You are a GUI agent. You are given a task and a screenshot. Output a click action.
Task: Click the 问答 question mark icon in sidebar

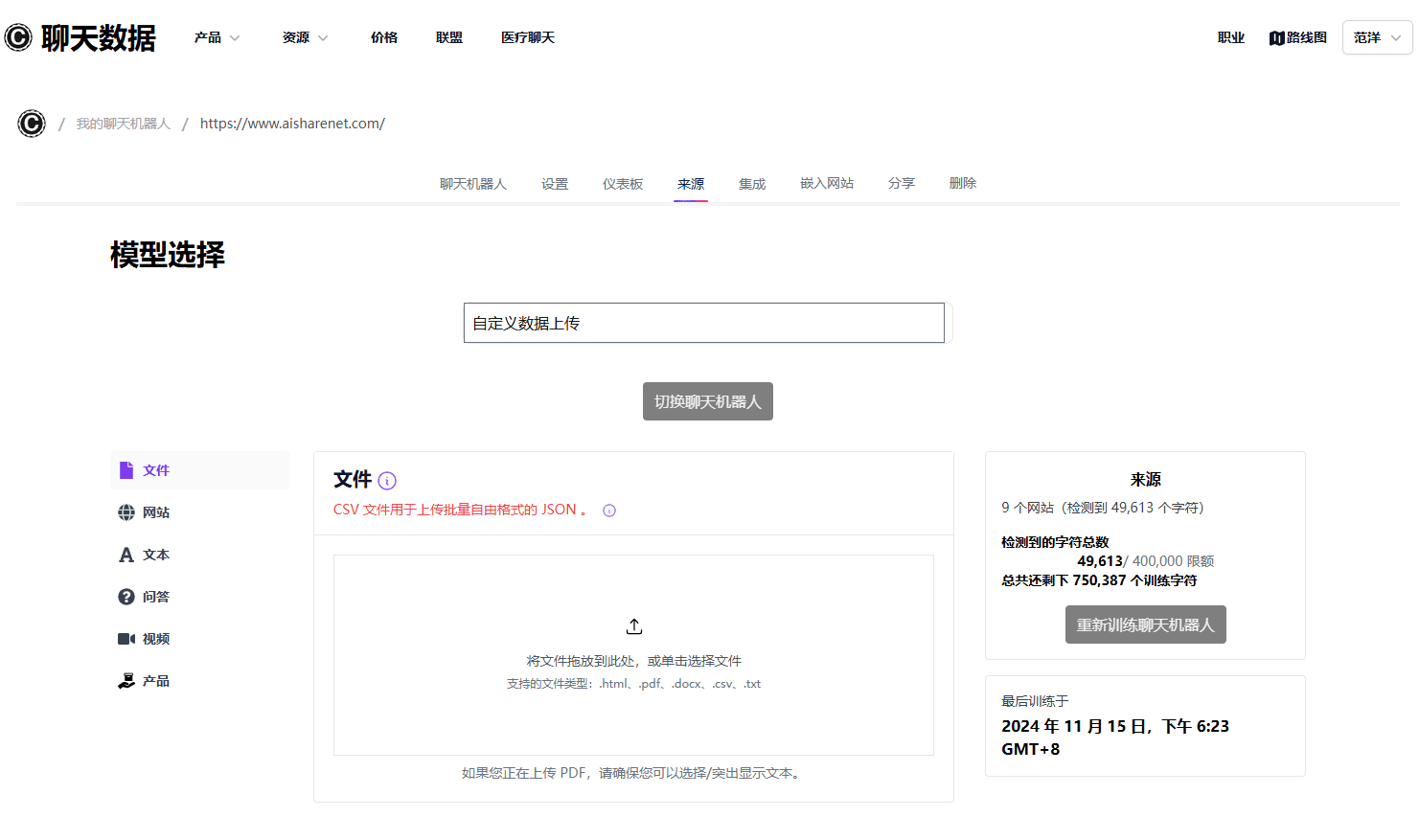pos(126,597)
